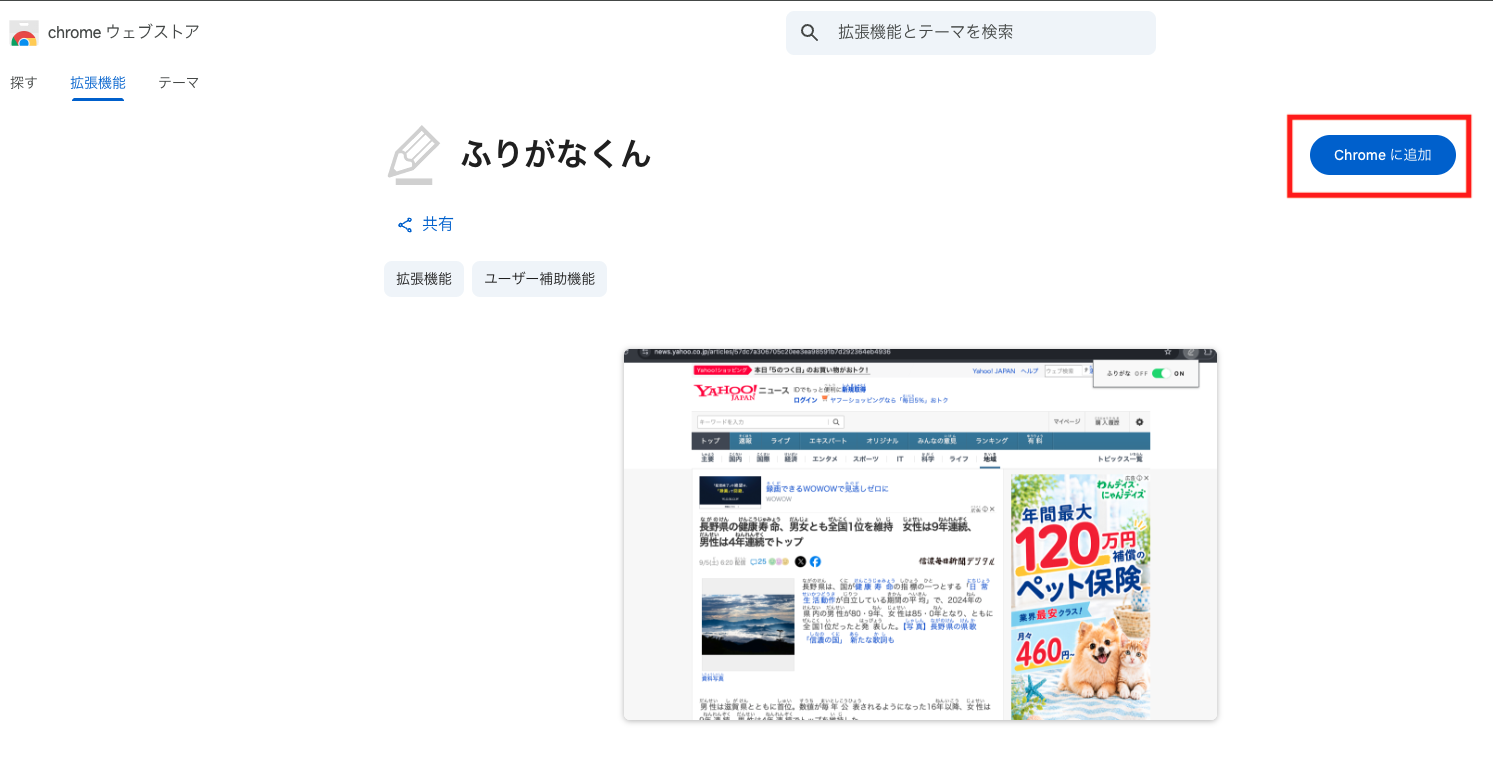
Task: Select the 拡張機能 navigation tab
Action: pos(98,83)
